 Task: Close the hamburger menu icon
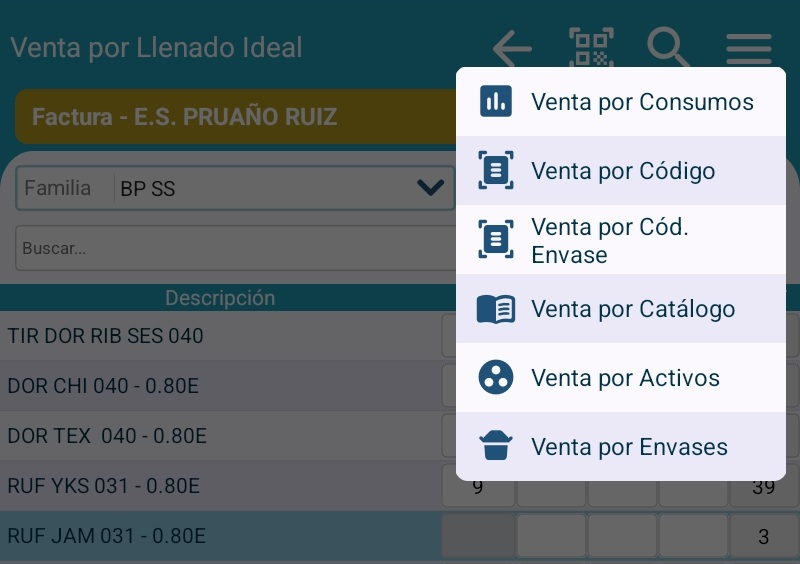click(x=749, y=47)
